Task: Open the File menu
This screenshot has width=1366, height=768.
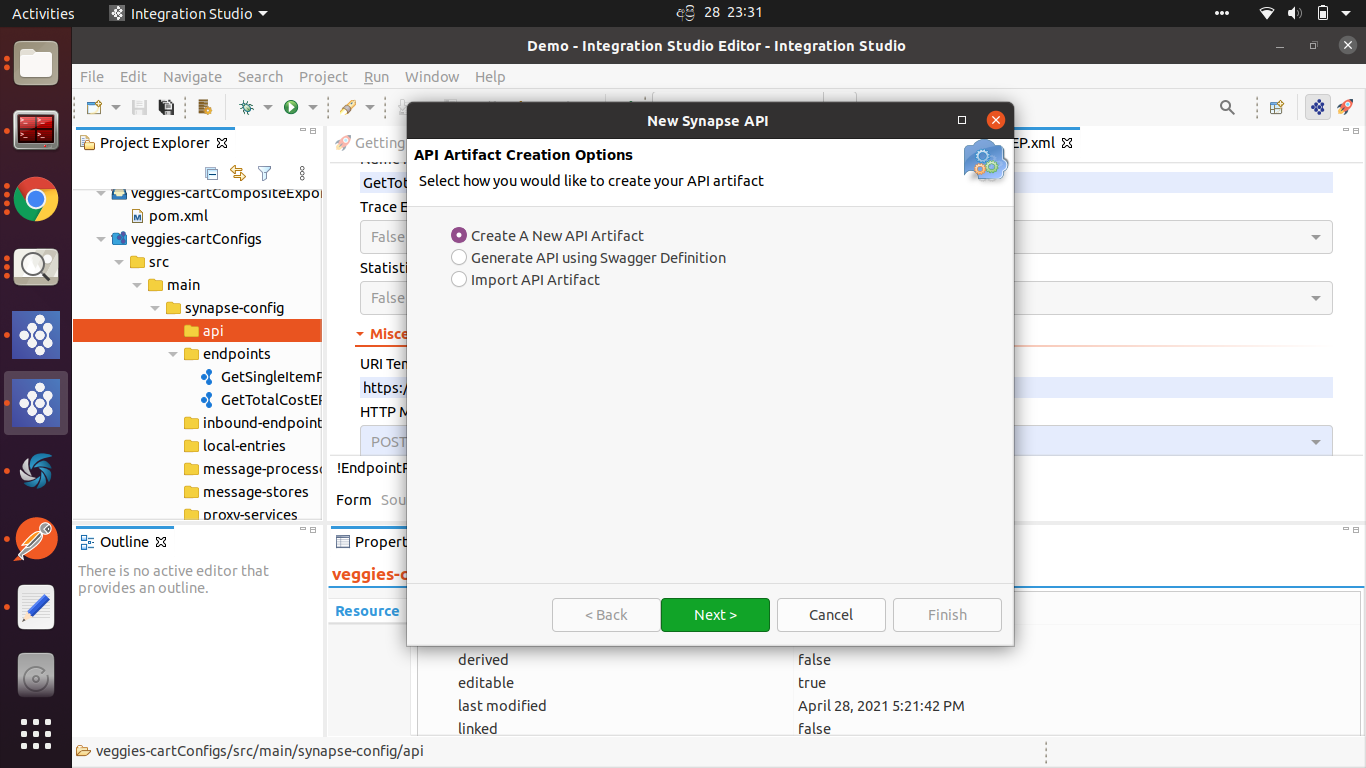Action: tap(92, 77)
